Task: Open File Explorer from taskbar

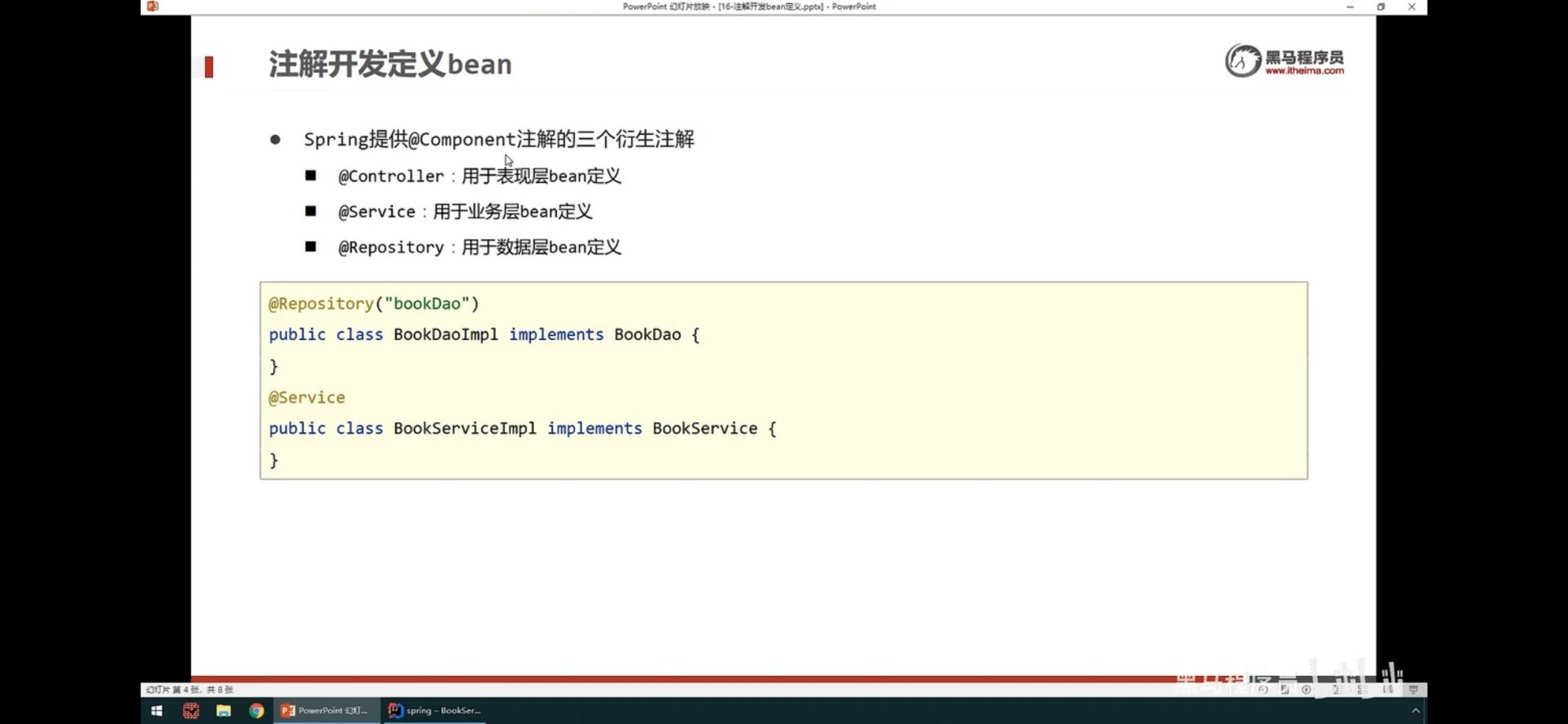Action: click(x=223, y=711)
